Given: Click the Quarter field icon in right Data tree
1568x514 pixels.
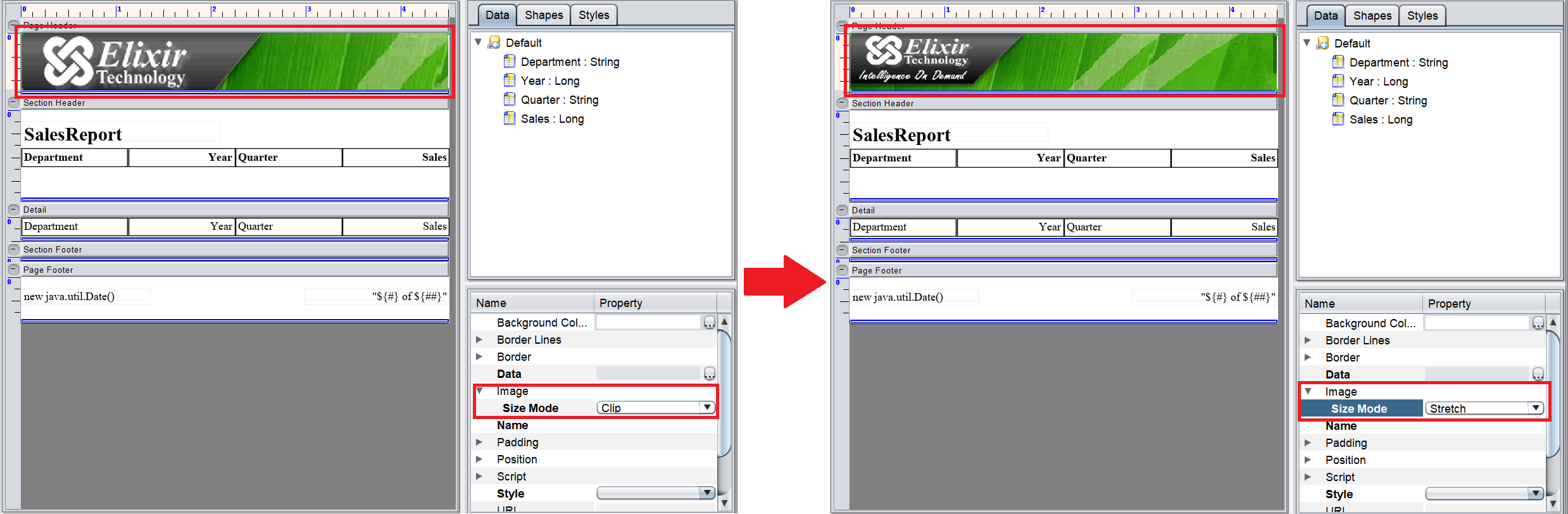Looking at the screenshot, I should (1338, 100).
